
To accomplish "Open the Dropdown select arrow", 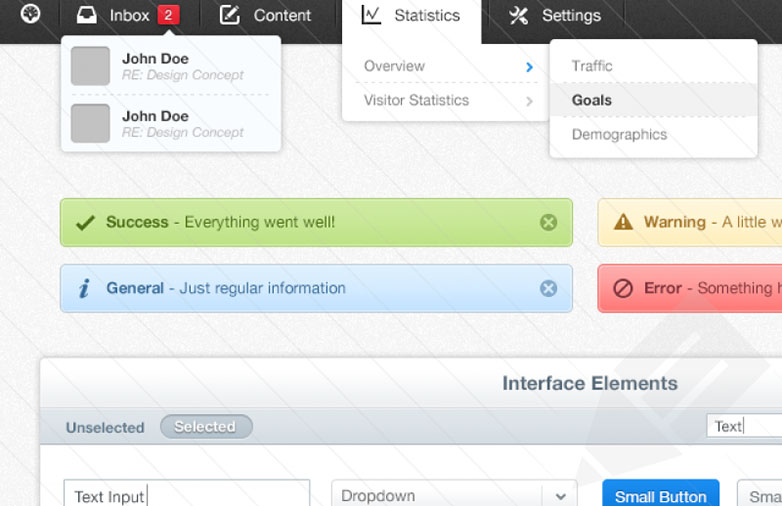I will [561, 497].
